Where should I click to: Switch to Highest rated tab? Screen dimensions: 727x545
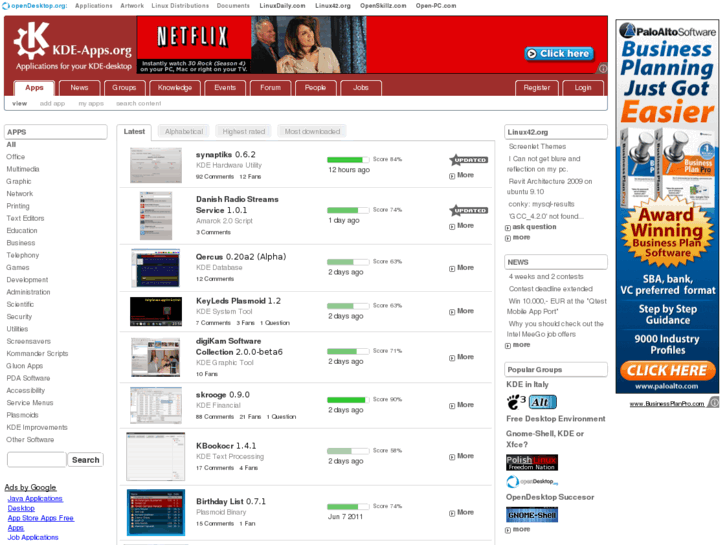click(244, 132)
